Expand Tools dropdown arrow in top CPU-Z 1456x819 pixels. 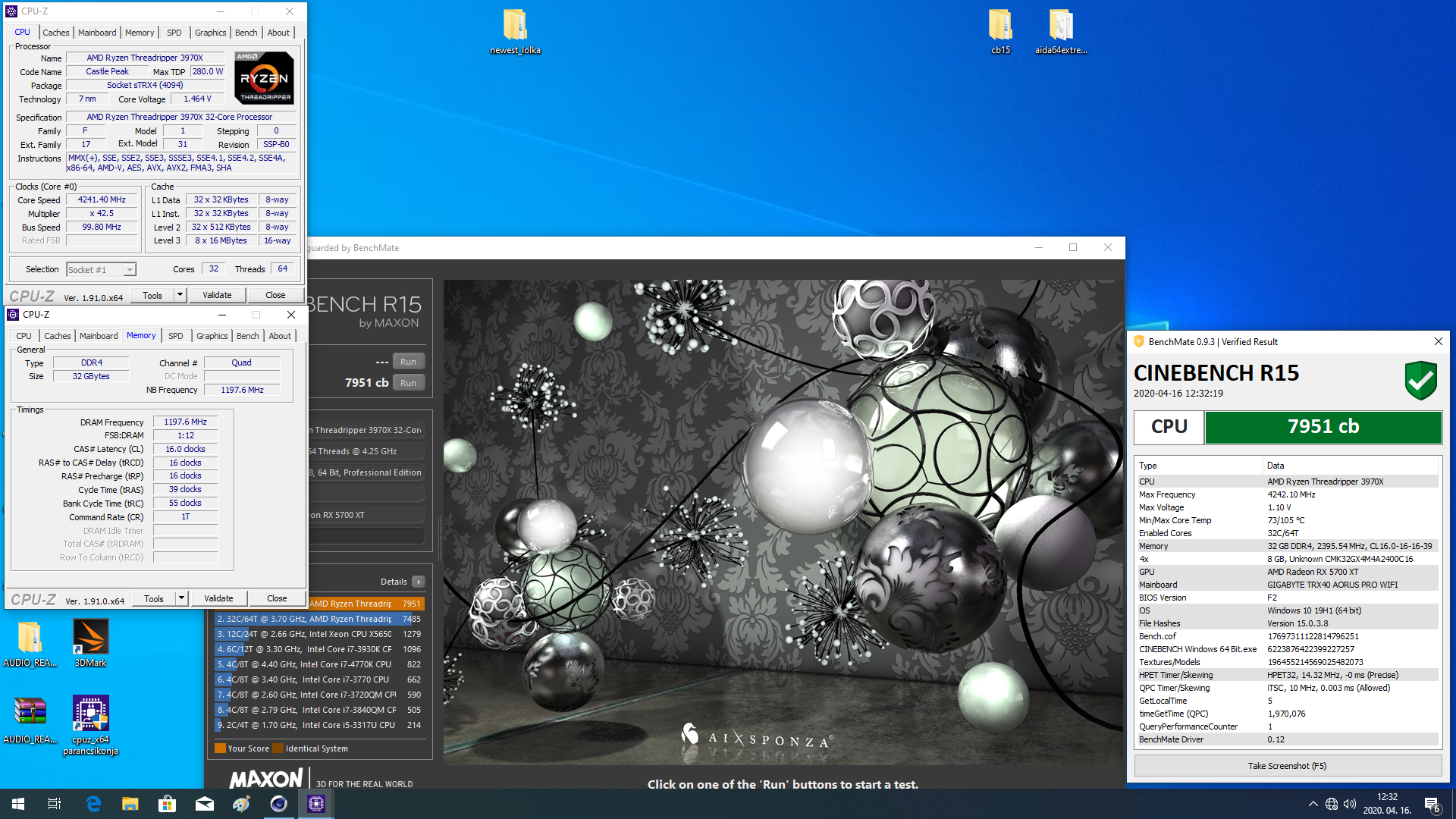click(180, 295)
